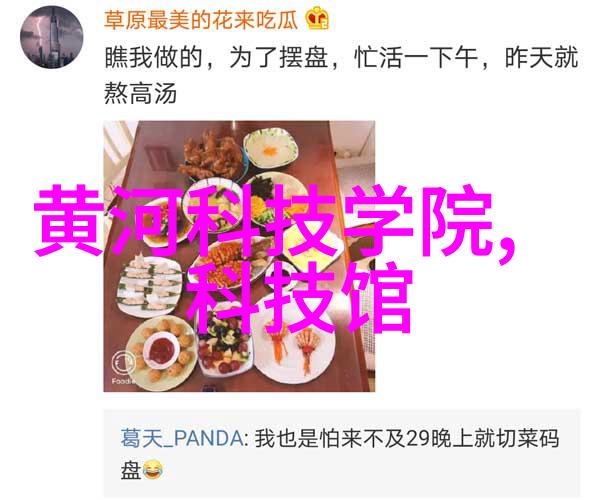Click the gold crown membership badge
Viewport: 600px width, 500px height.
coord(317,18)
